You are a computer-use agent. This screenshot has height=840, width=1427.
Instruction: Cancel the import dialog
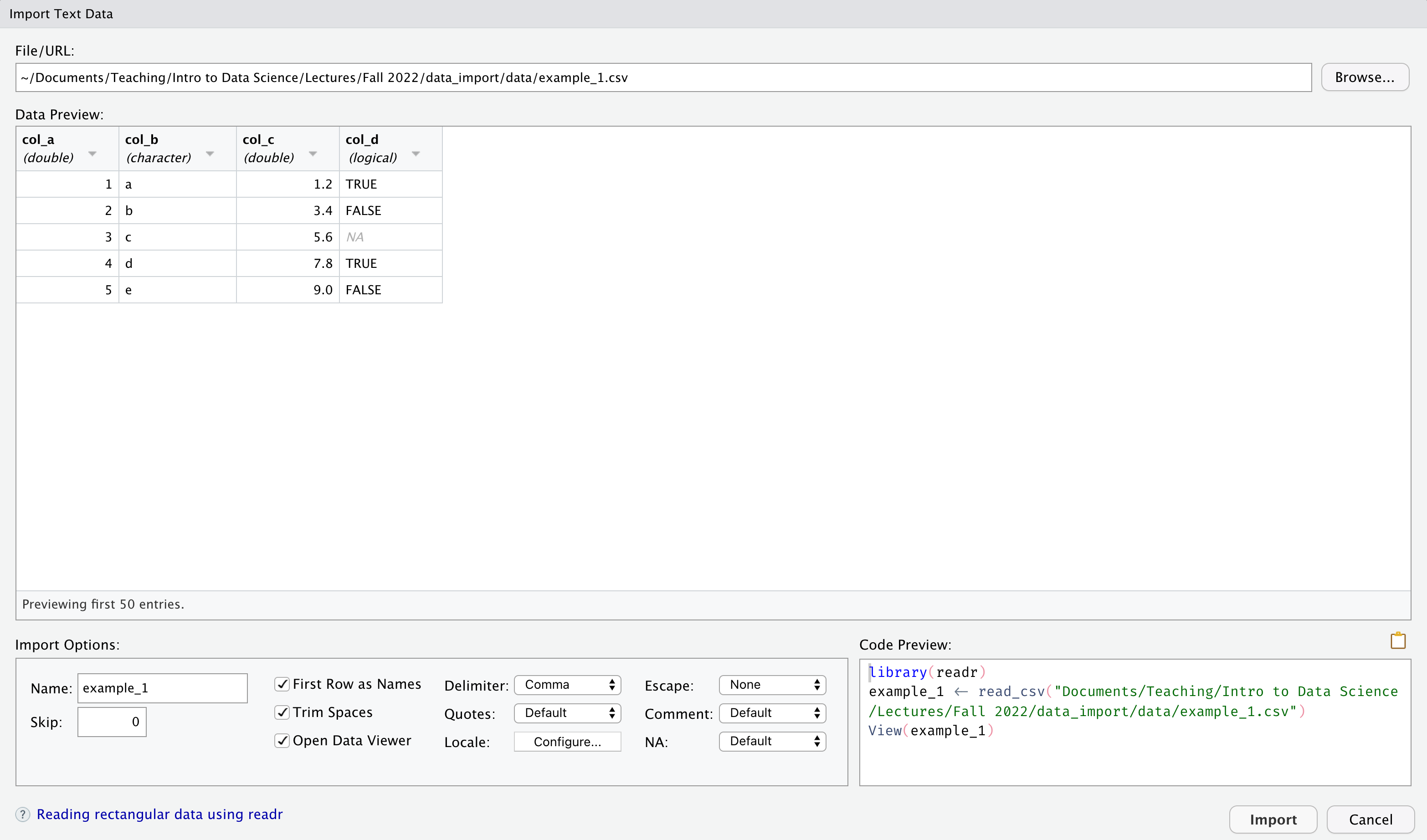pyautogui.click(x=1371, y=819)
